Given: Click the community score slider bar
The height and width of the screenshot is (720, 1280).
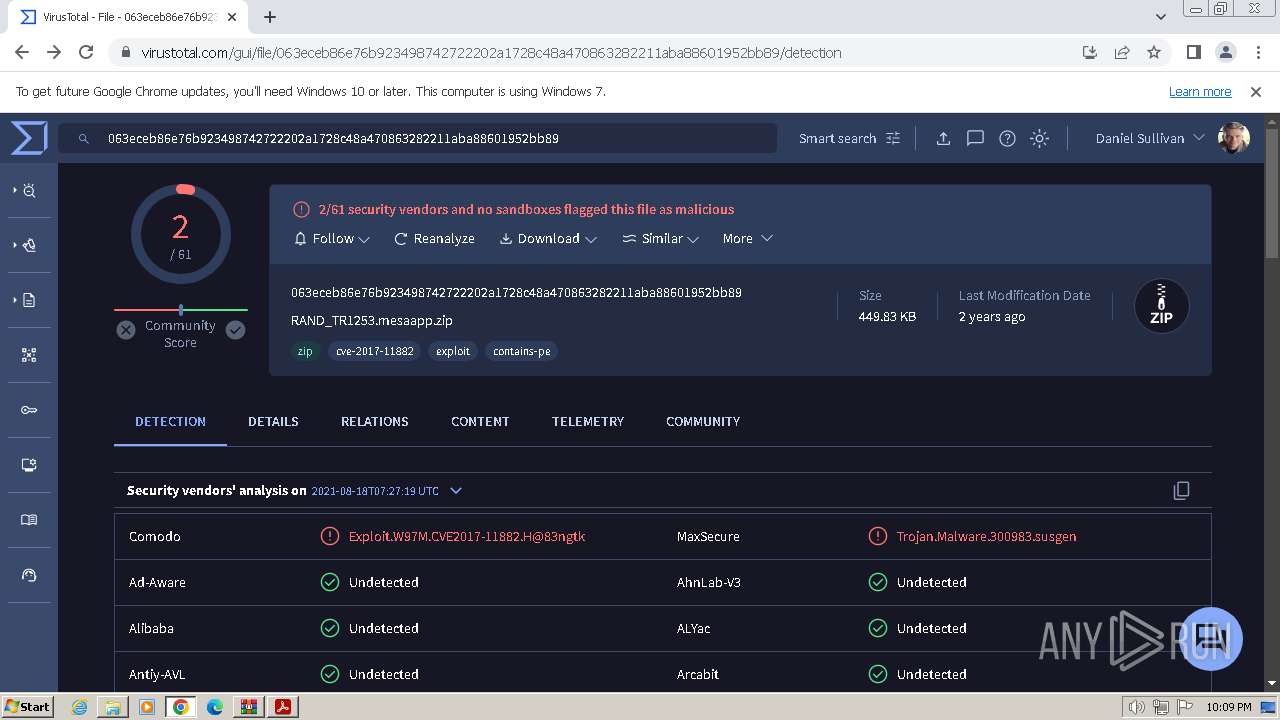Looking at the screenshot, I should pyautogui.click(x=181, y=310).
